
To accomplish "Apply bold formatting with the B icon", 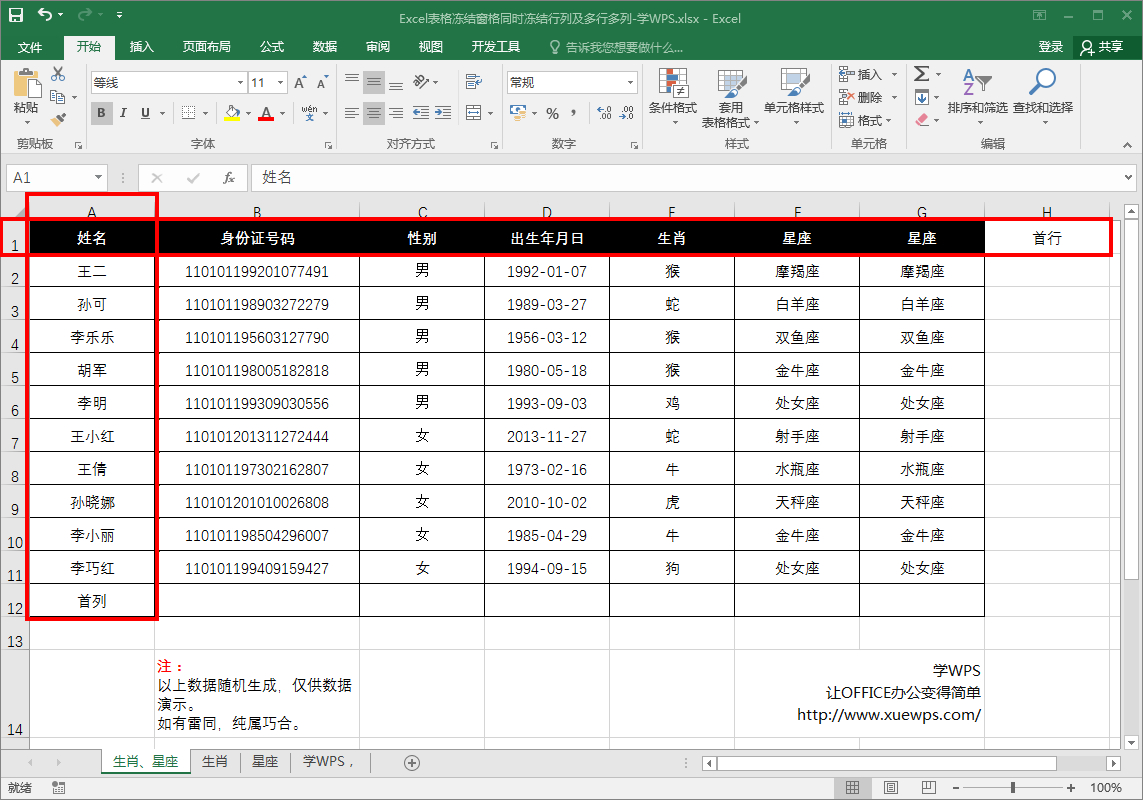I will [101, 113].
